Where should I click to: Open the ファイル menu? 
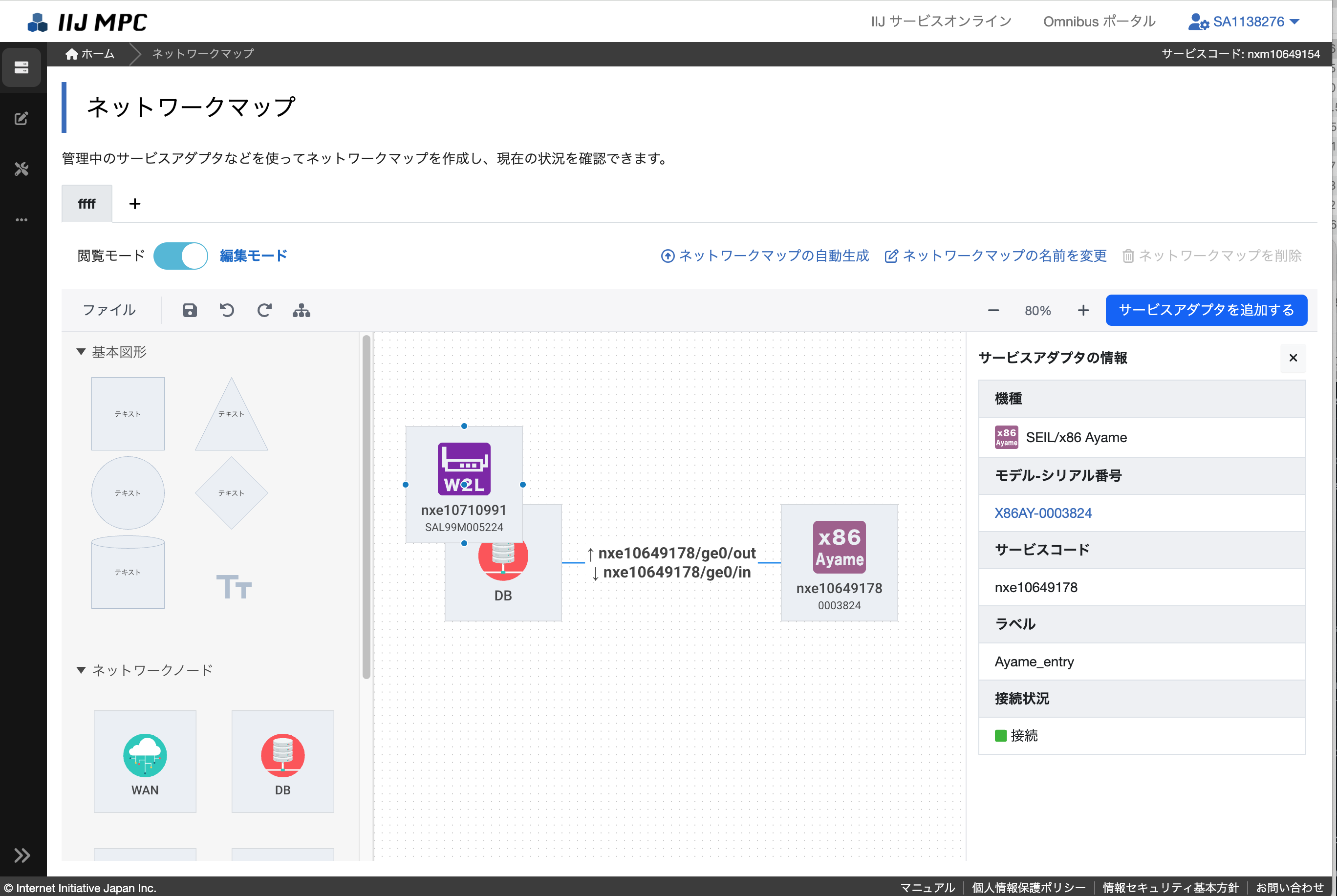coord(109,310)
